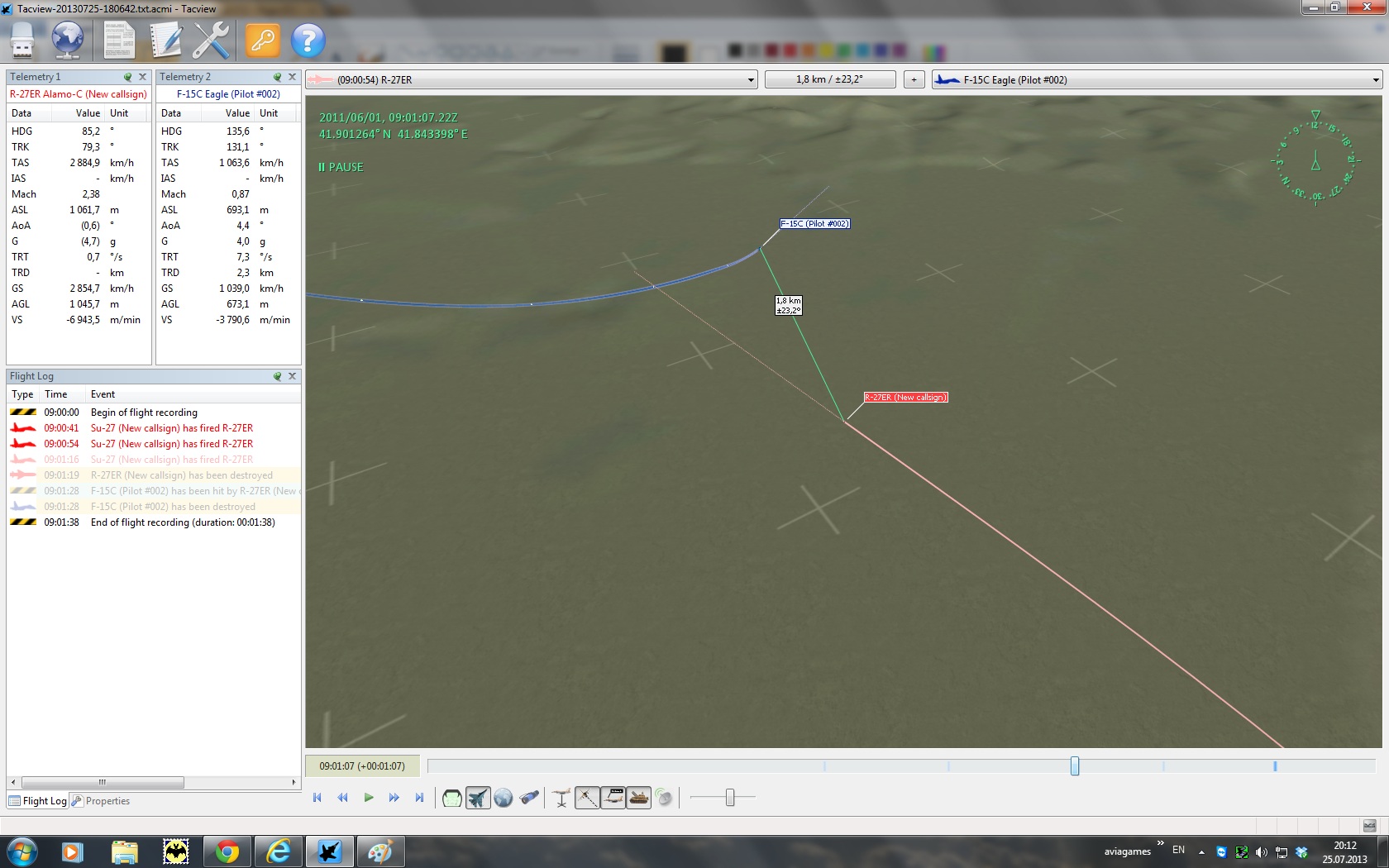Select the 09:00:54 Su-27 fired event

tap(154, 444)
